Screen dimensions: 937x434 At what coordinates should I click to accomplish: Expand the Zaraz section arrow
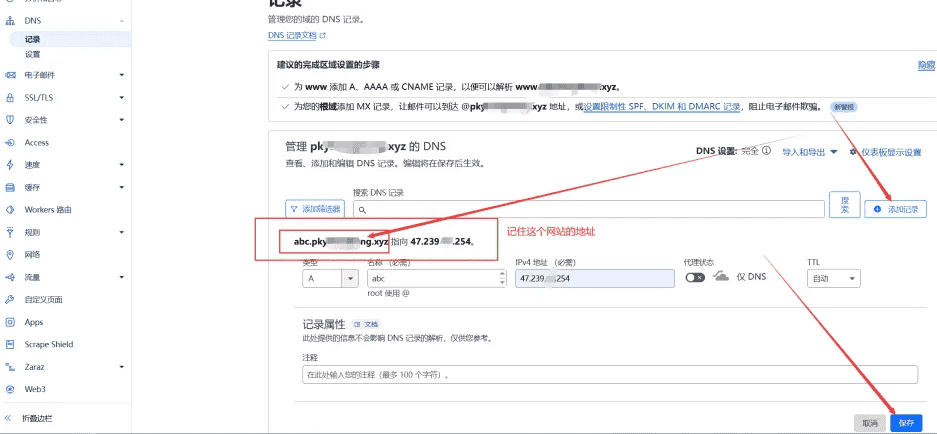point(122,367)
